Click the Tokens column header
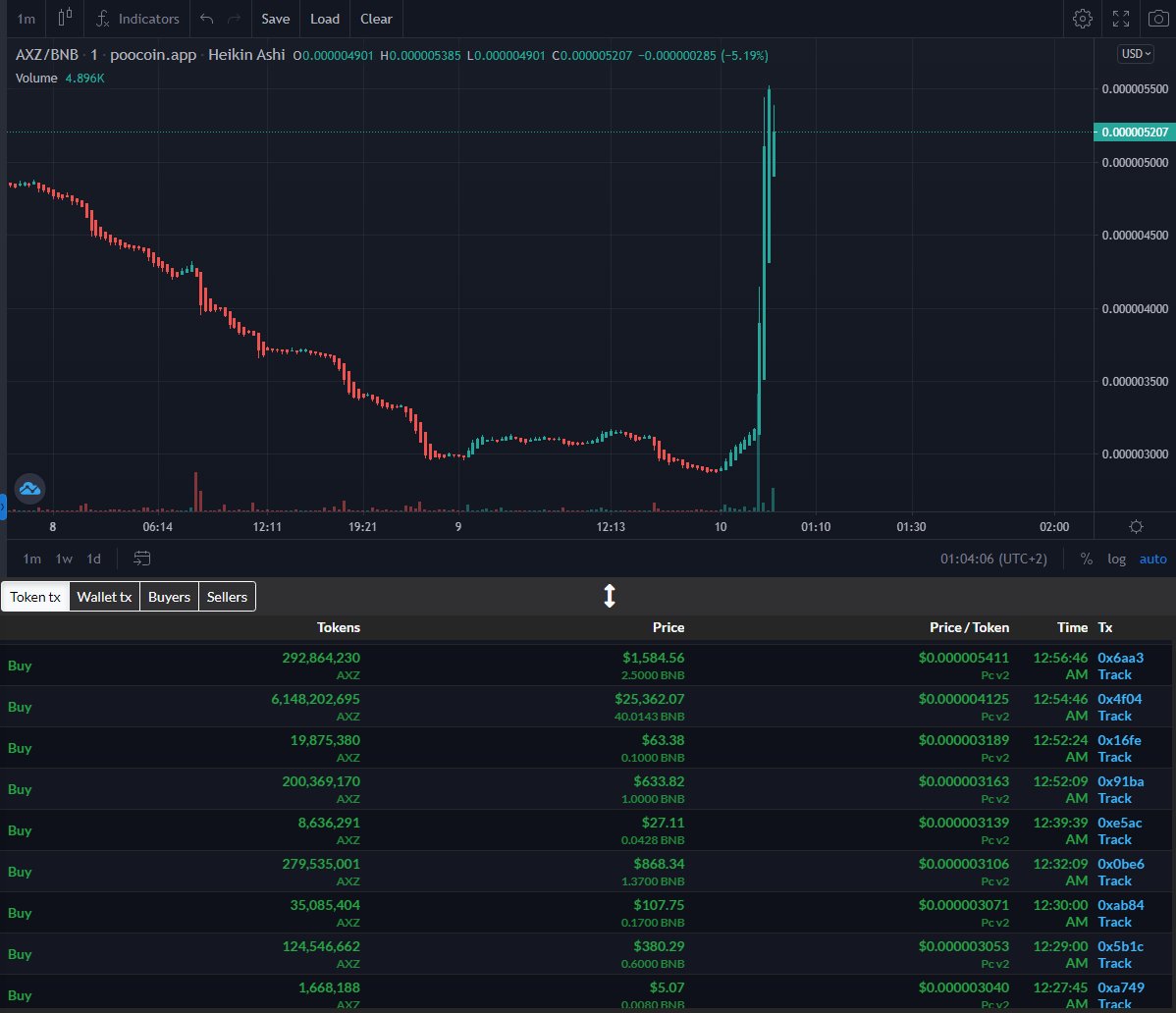Screen dimensions: 1176x1013 (x=339, y=627)
